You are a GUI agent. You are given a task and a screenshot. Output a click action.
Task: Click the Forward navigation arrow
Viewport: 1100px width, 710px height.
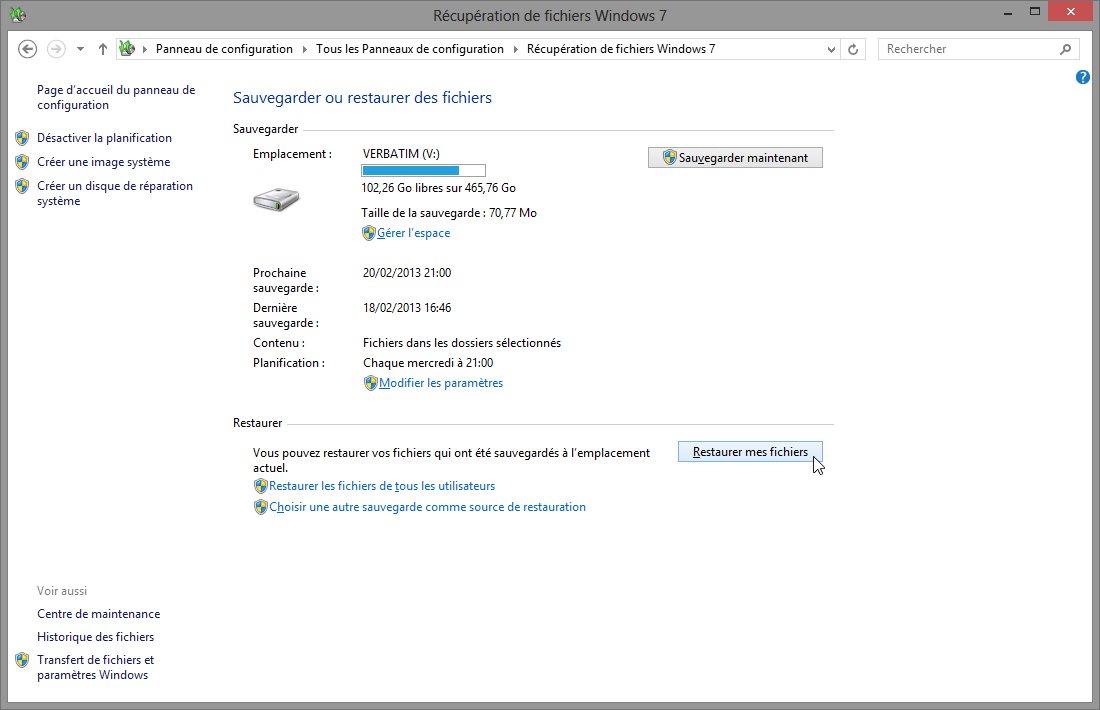[56, 48]
